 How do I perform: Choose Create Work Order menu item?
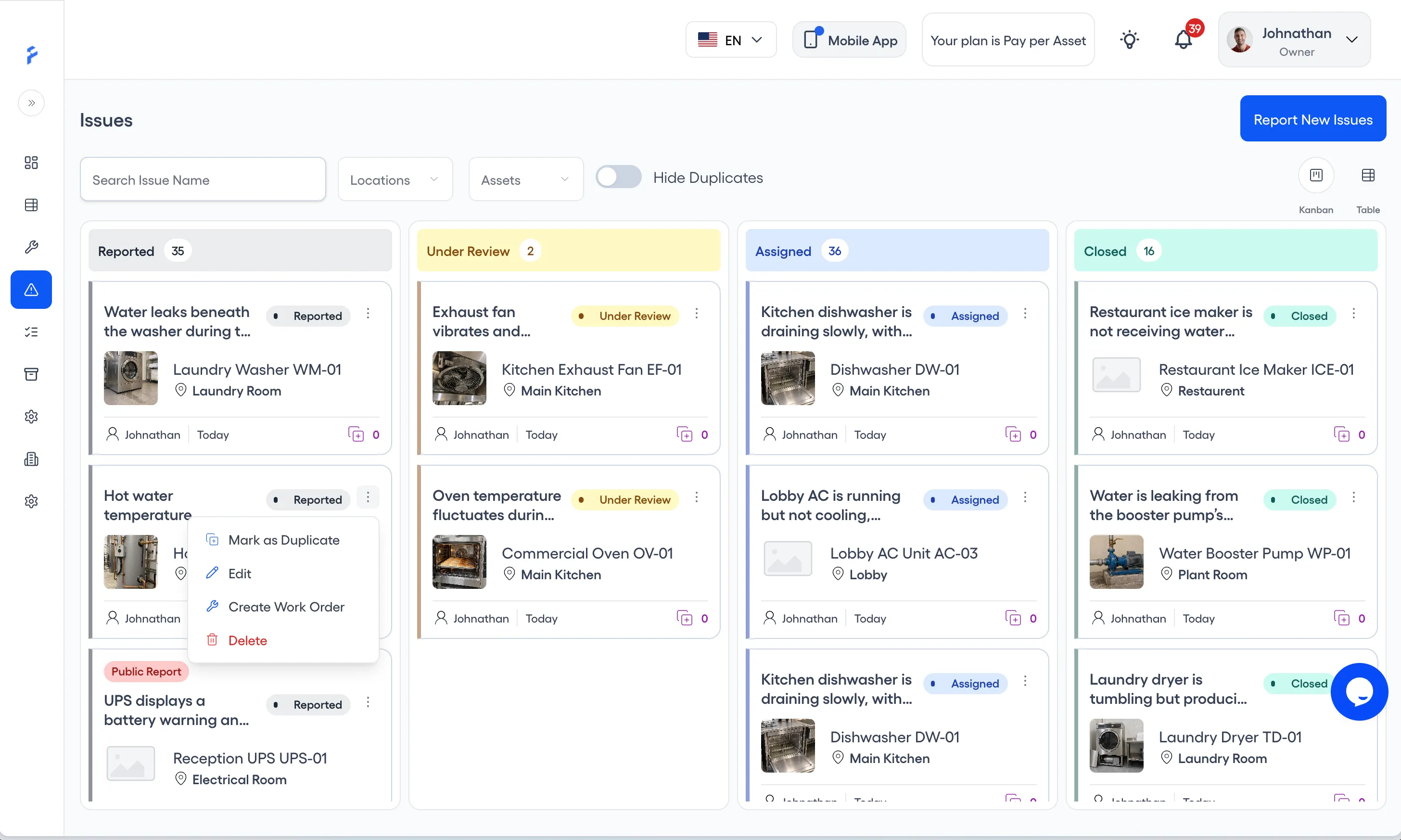tap(283, 607)
